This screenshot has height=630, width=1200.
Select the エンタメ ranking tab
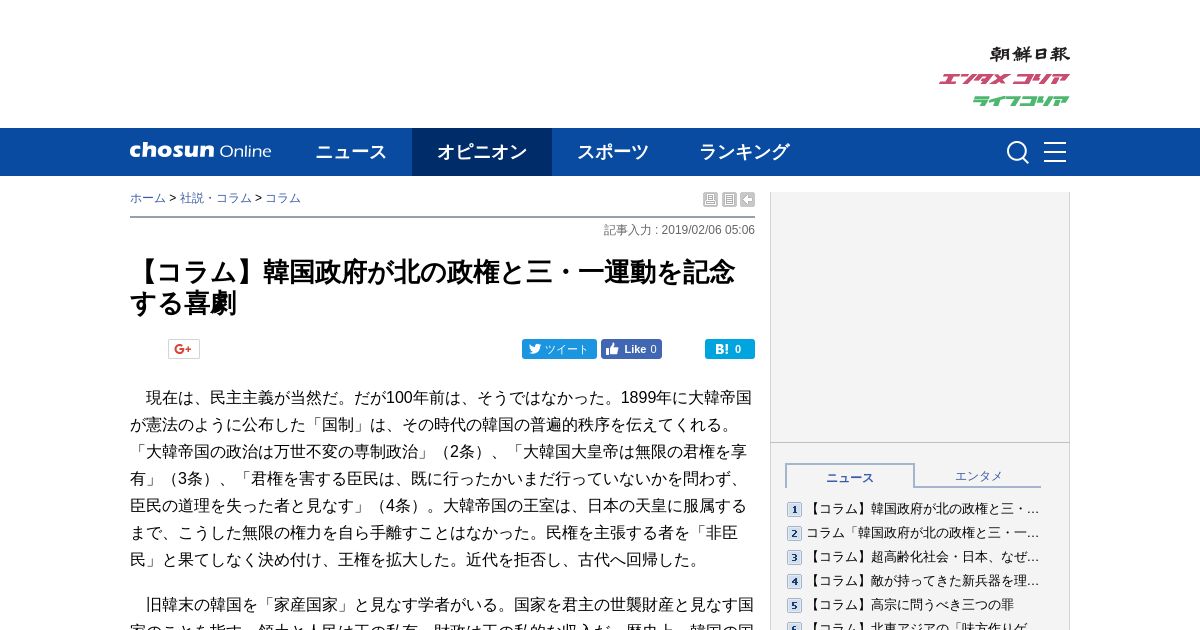coord(978,476)
